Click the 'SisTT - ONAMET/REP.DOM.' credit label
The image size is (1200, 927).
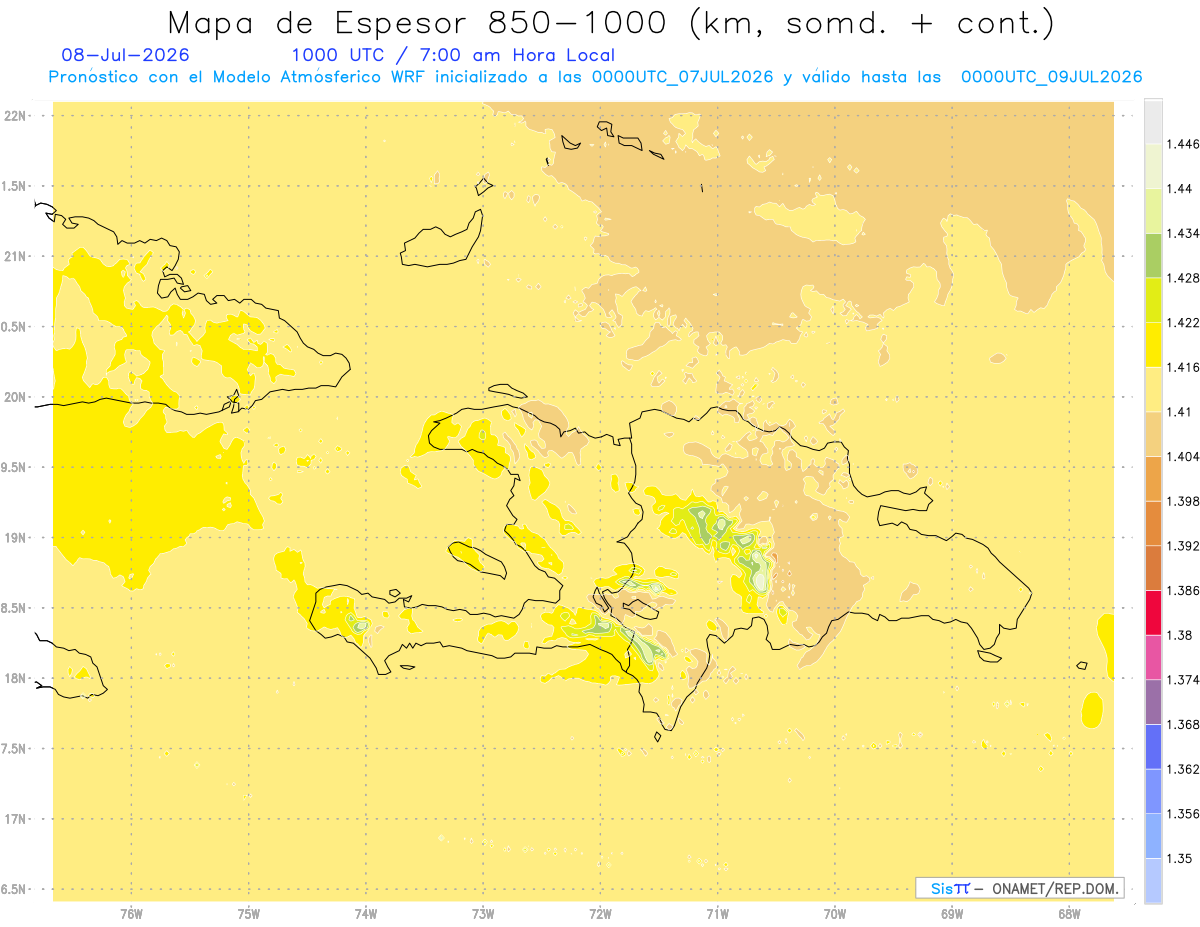click(x=1019, y=888)
